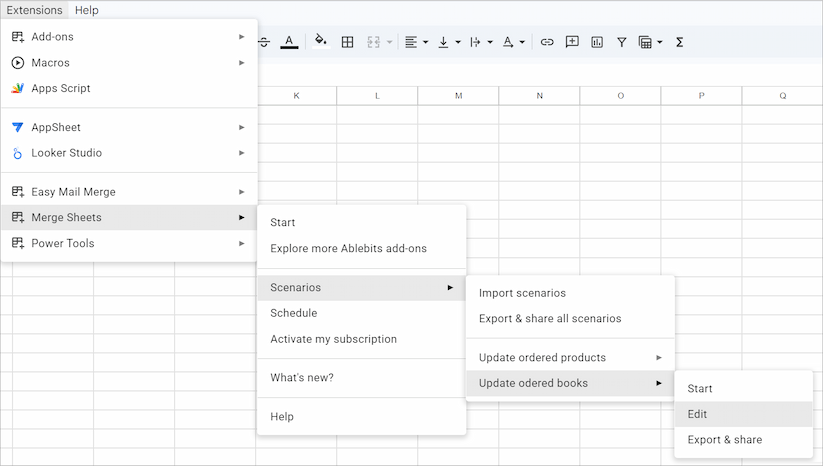This screenshot has height=466, width=823.
Task: Click the functions sigma icon
Action: [x=679, y=42]
